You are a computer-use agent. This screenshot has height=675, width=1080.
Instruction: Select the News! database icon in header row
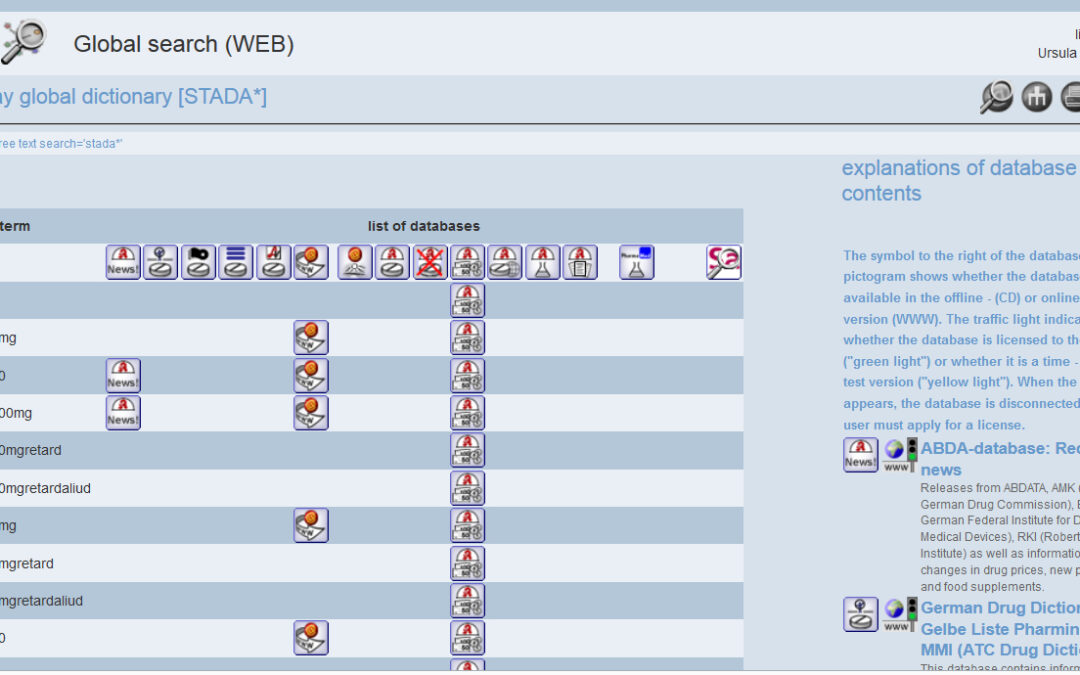coord(123,262)
